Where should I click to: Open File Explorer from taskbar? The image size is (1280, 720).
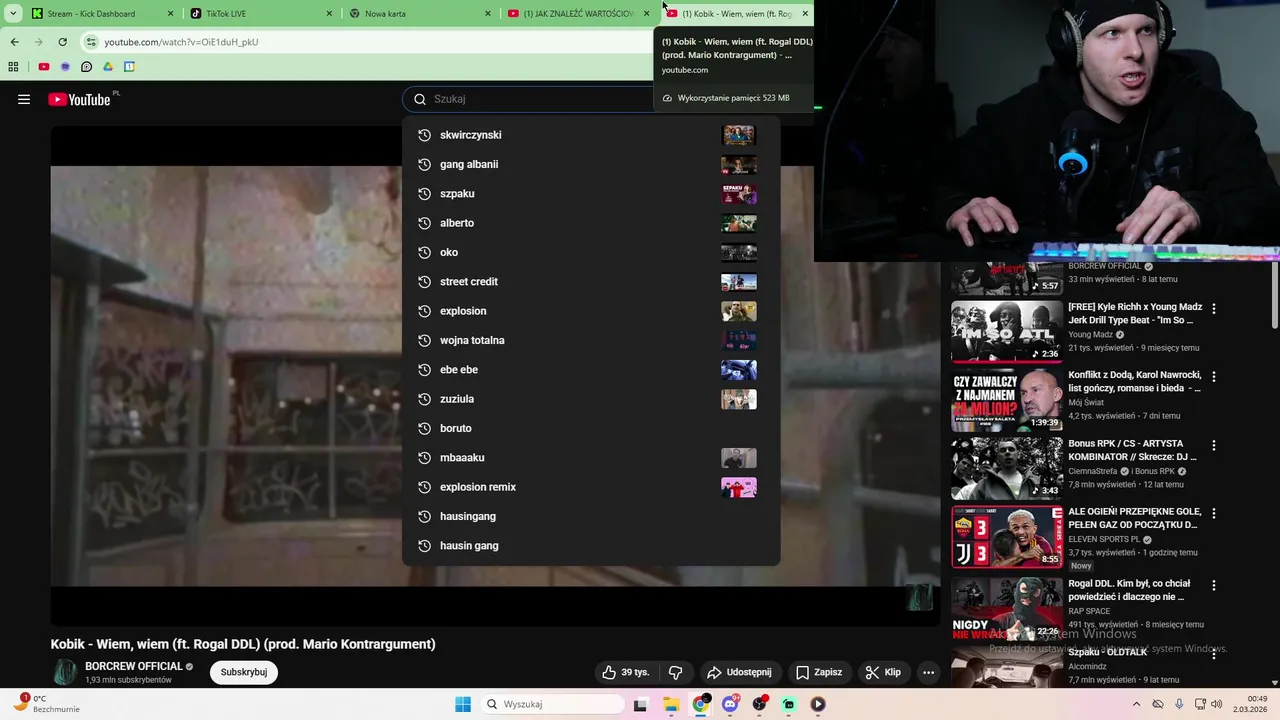(x=670, y=704)
